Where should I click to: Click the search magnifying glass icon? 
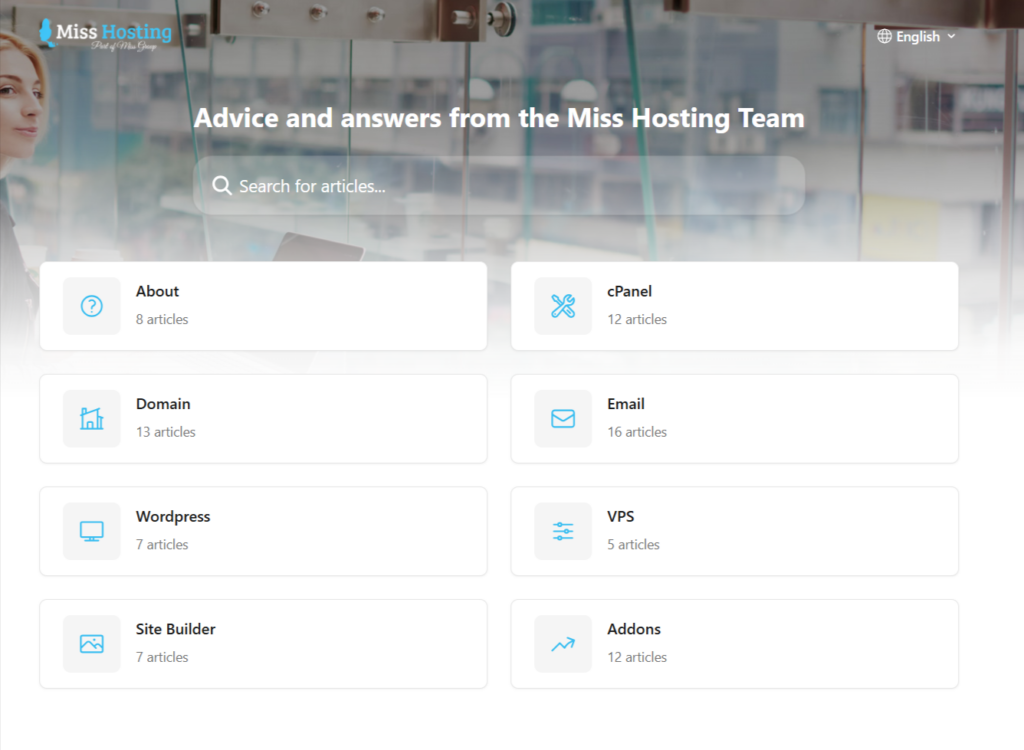[x=222, y=186]
